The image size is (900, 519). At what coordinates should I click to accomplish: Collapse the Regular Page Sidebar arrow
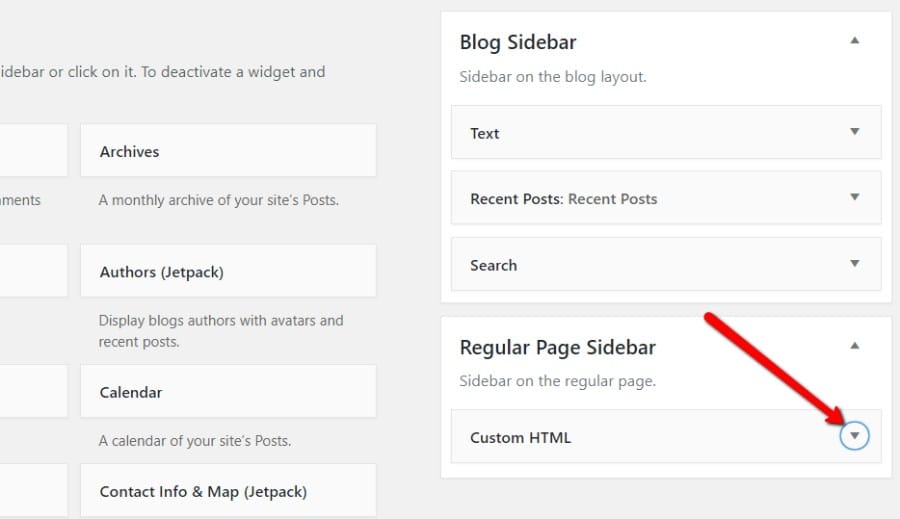pos(854,346)
